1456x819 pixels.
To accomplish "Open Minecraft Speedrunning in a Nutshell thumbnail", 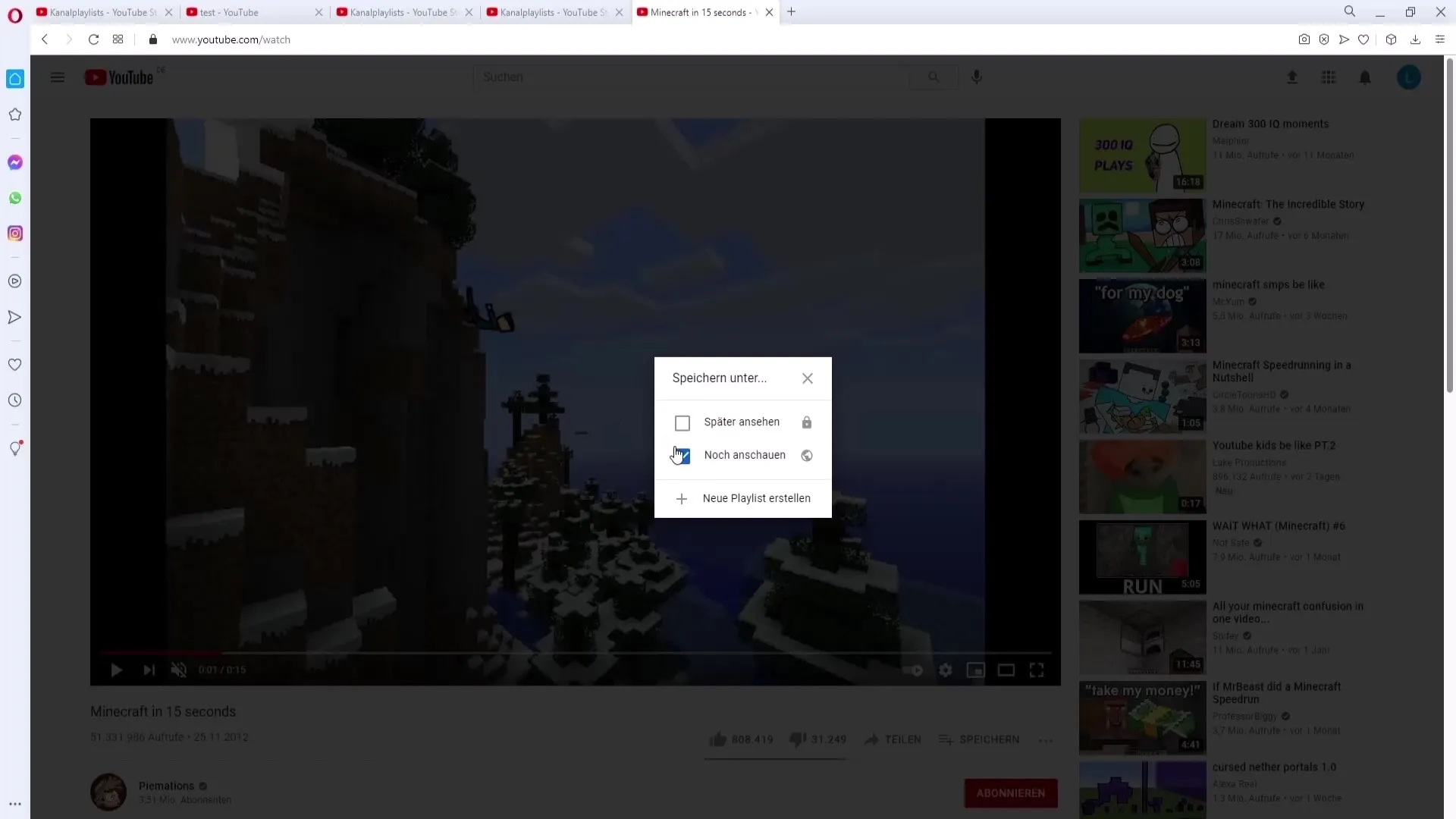I will tap(1142, 396).
